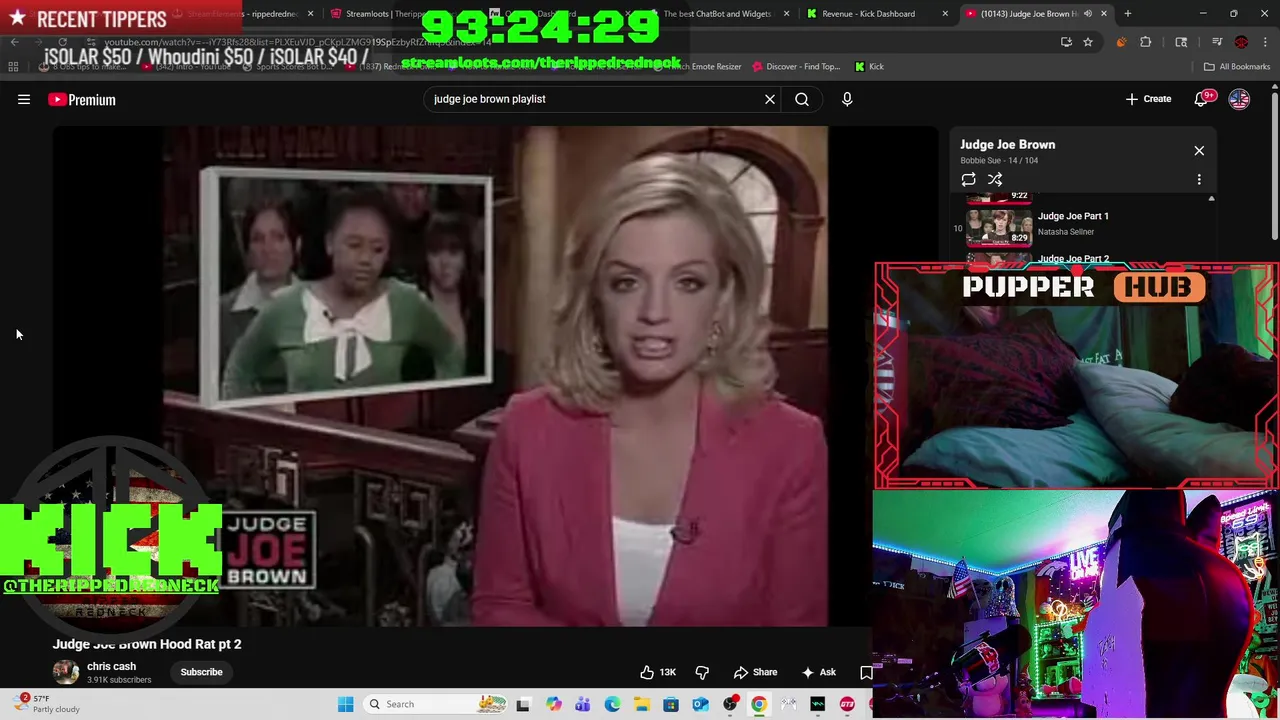Screen dimensions: 1280x720
Task: Open Judge Joe Brown Part 2 entry
Action: (1073, 259)
